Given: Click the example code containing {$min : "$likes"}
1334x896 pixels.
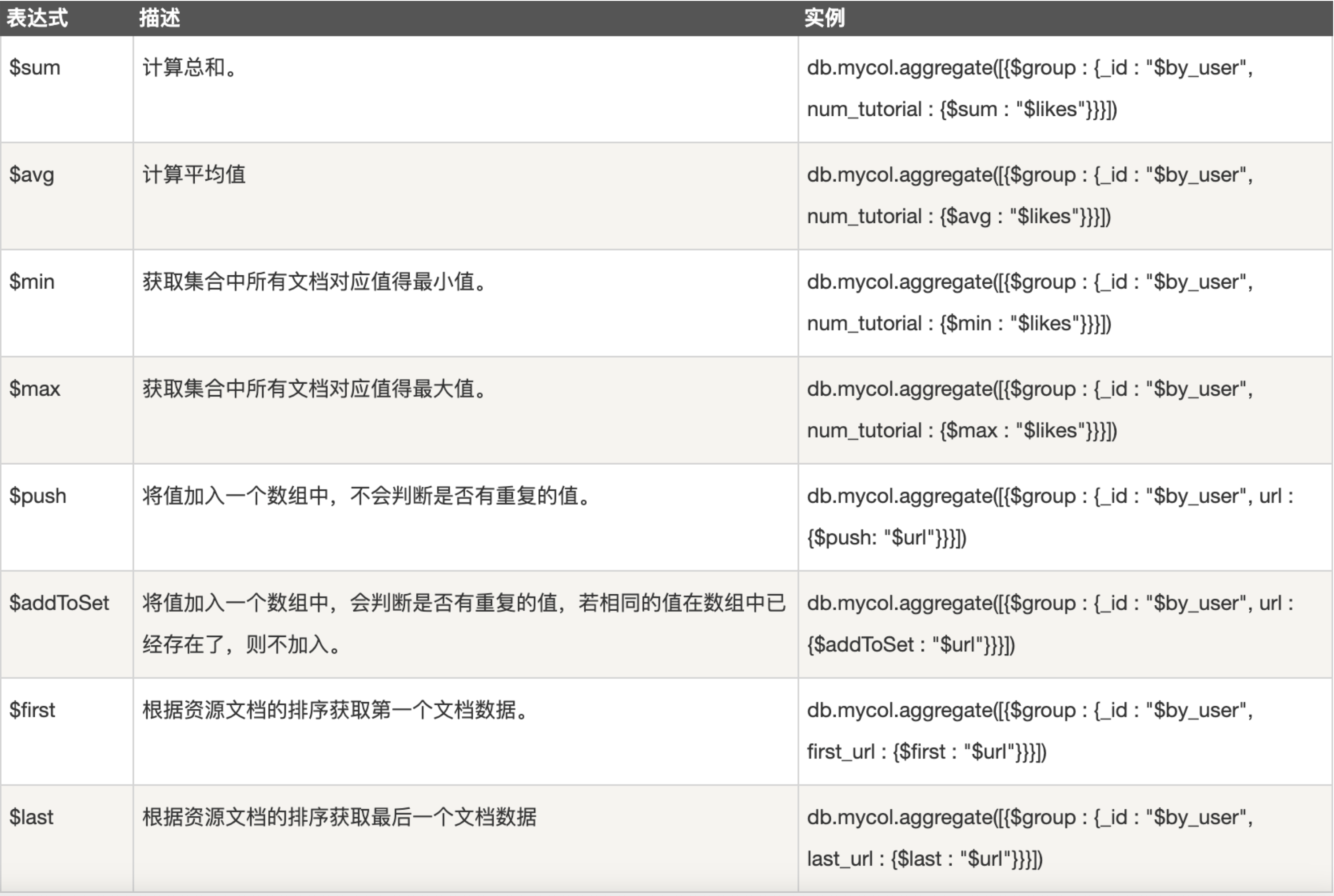Looking at the screenshot, I should (x=1030, y=303).
